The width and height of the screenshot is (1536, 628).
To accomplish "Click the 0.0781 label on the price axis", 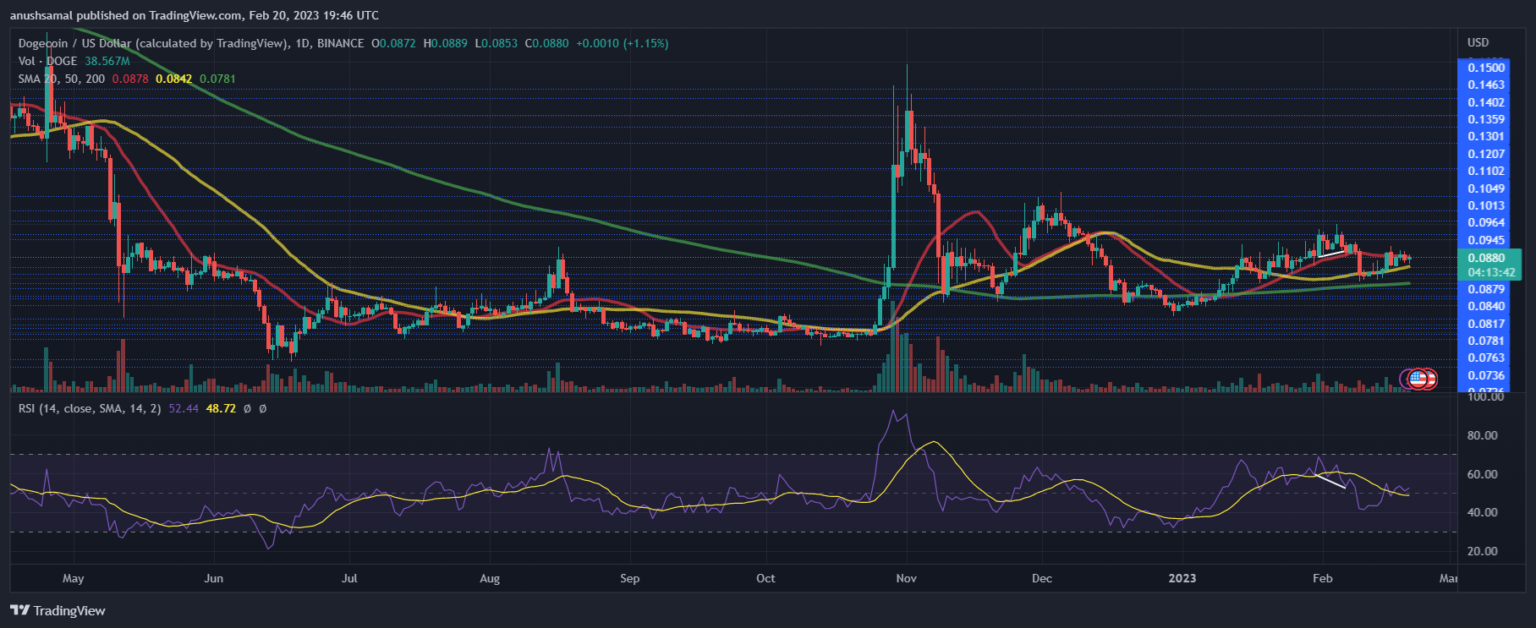I will point(1486,341).
